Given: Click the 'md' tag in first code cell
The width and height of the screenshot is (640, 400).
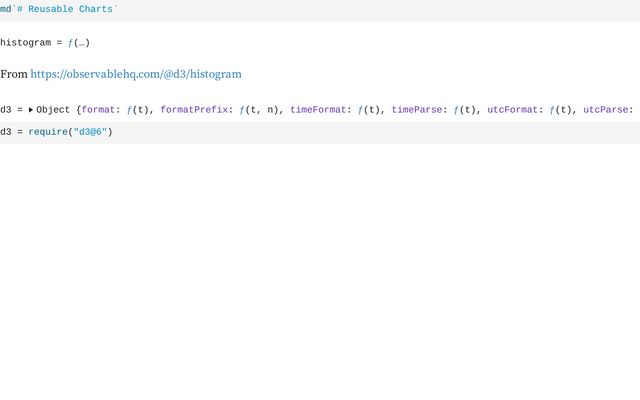Looking at the screenshot, I should pos(5,8).
